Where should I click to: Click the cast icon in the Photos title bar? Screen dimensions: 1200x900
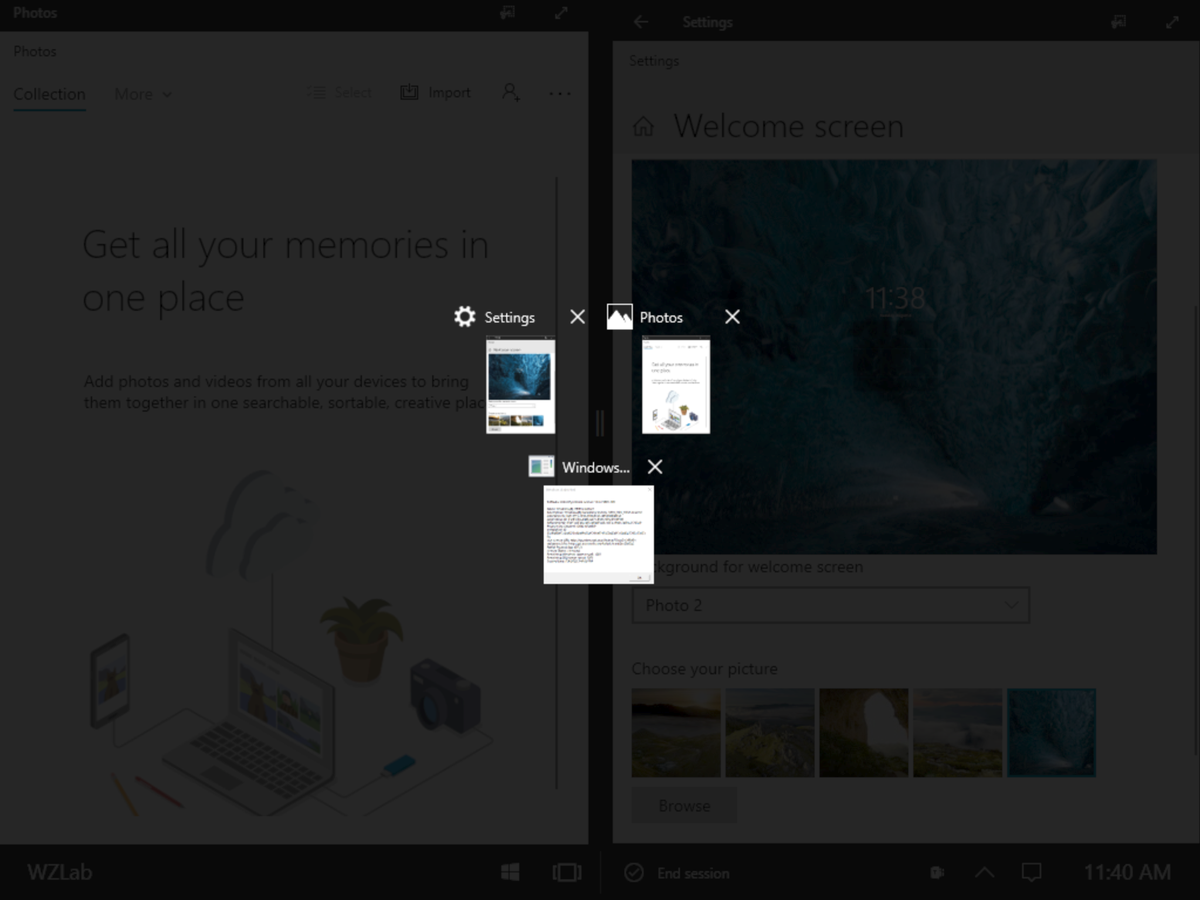click(508, 13)
